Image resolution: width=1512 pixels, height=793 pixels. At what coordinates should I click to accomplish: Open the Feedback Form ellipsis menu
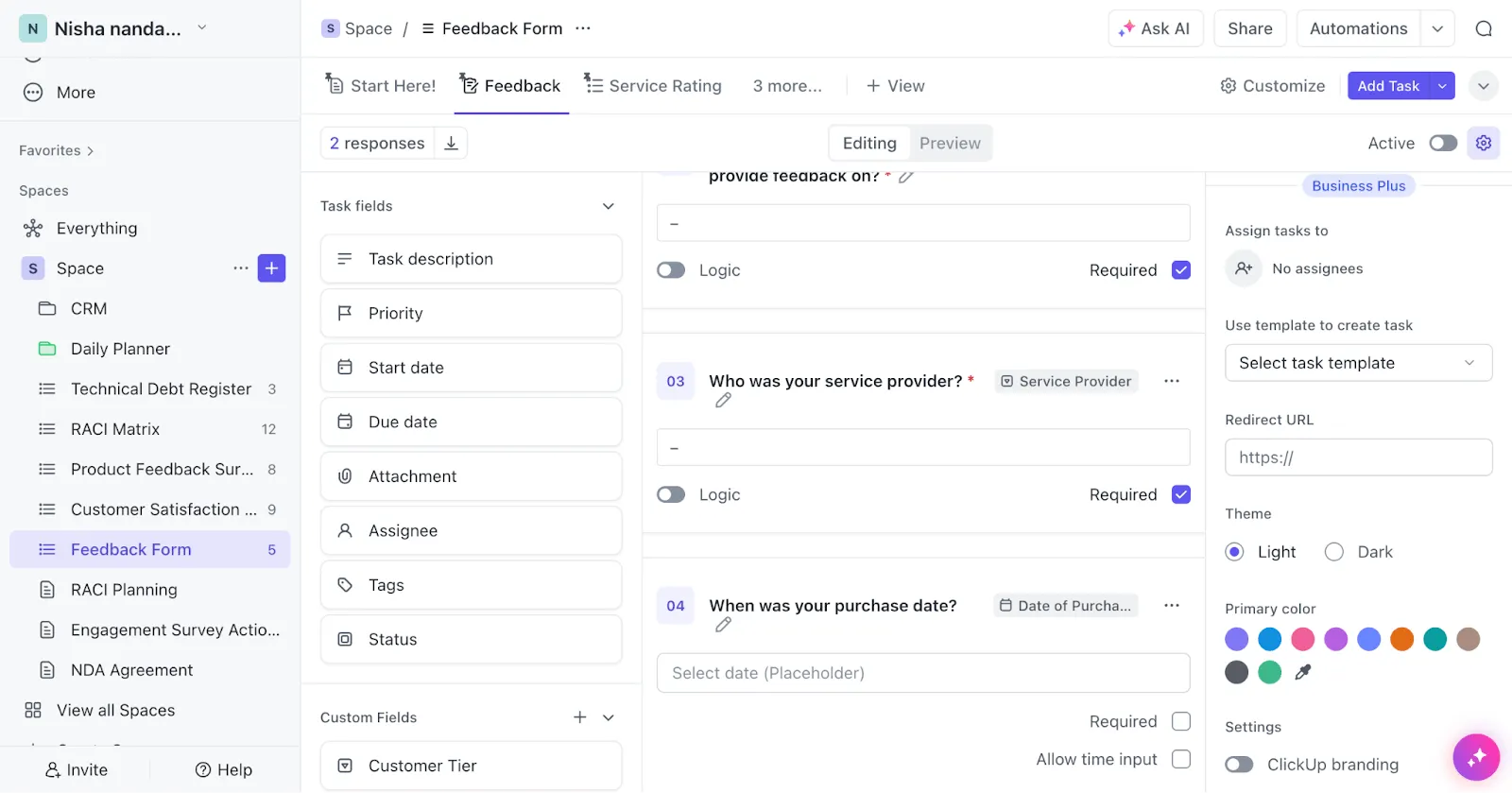click(583, 28)
